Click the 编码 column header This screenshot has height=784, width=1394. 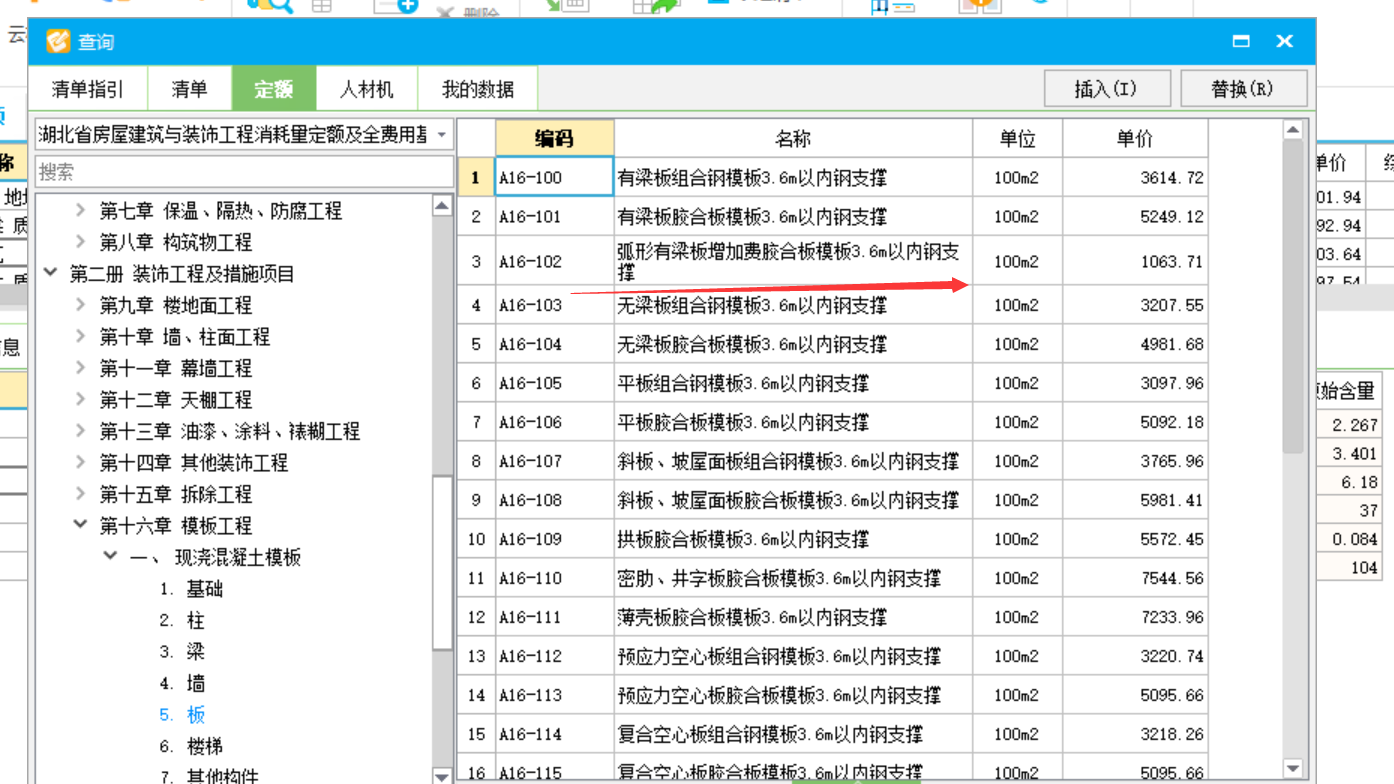(554, 138)
